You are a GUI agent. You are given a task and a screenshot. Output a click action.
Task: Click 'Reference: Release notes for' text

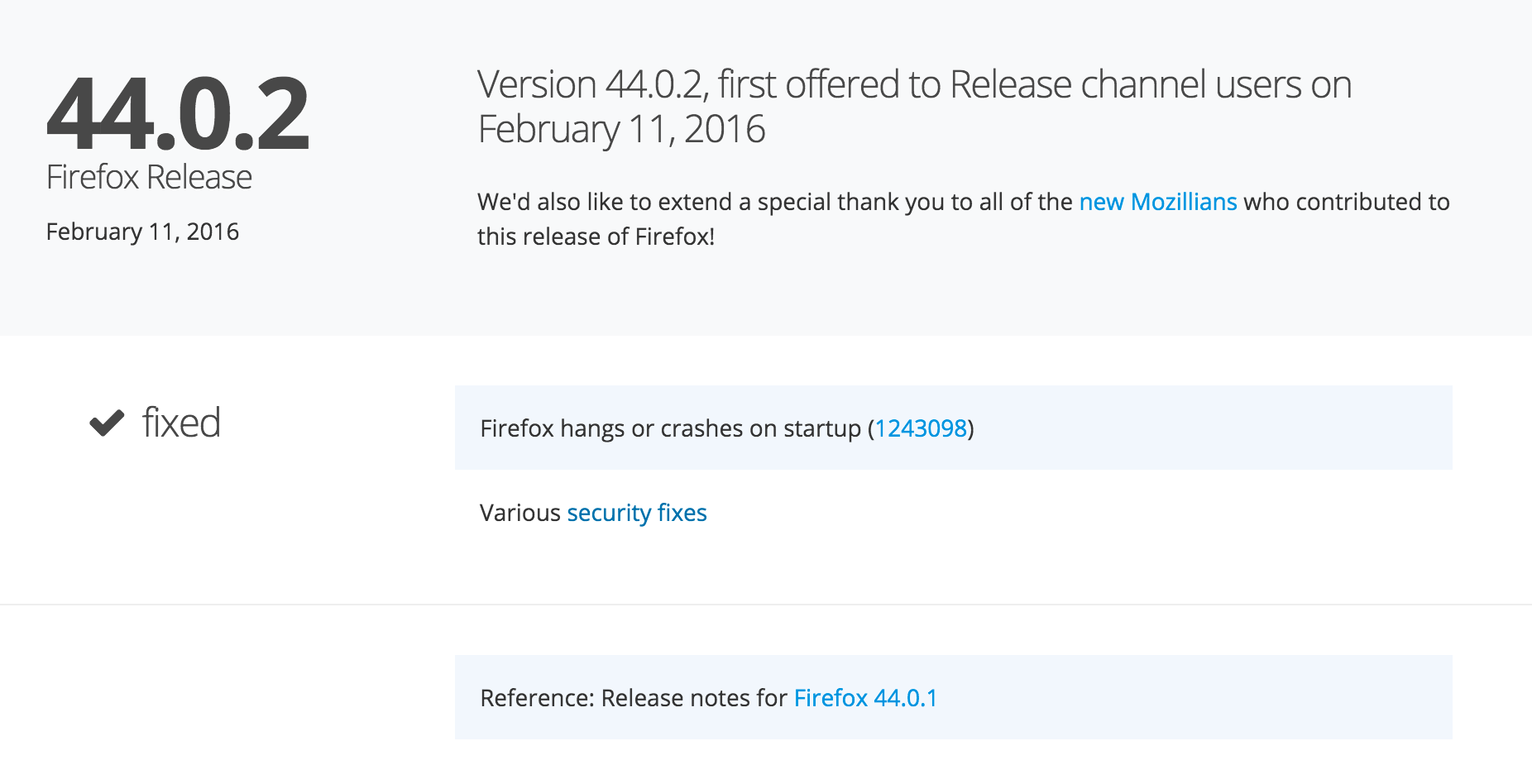634,698
